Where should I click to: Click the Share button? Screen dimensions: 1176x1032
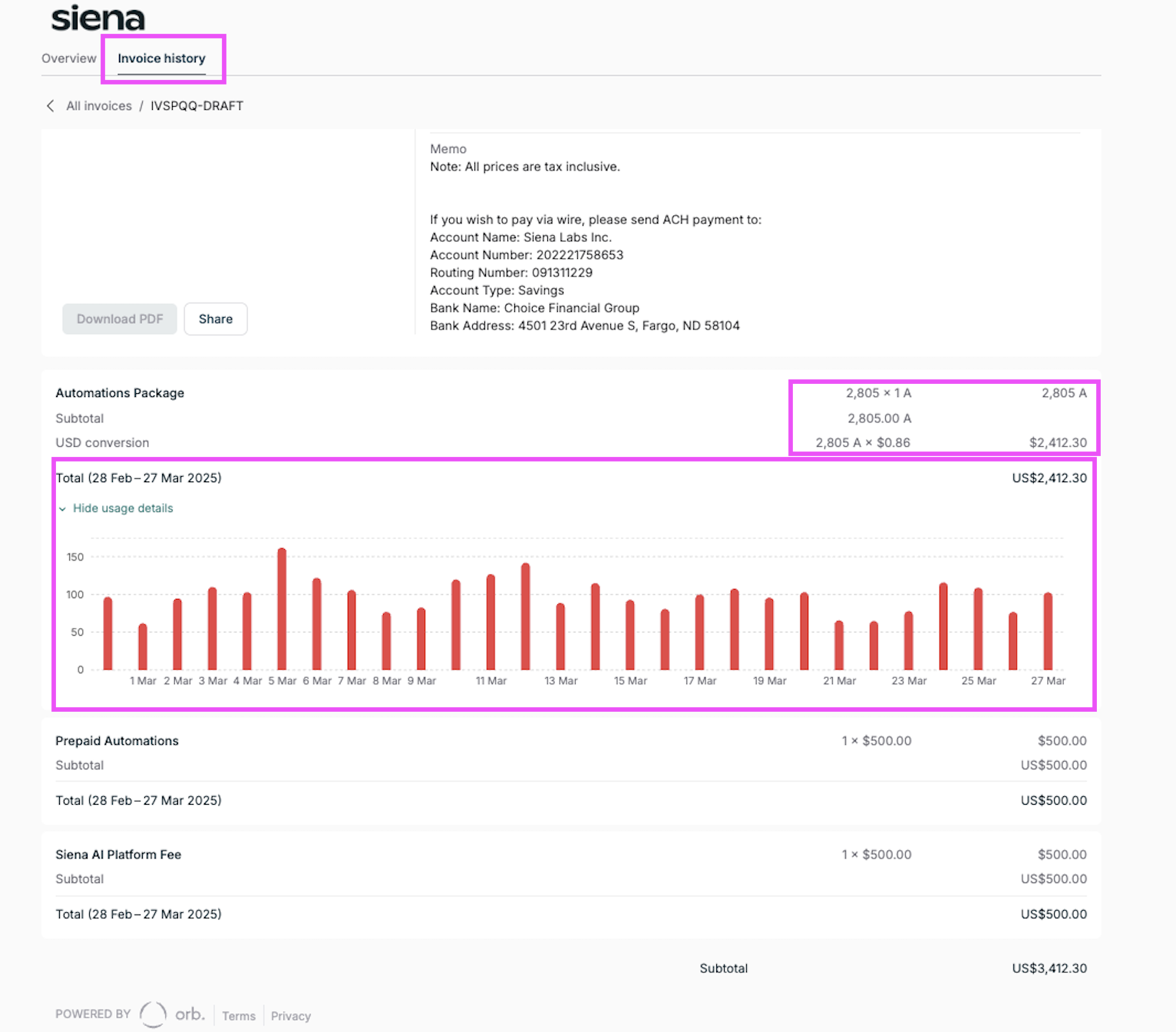pos(216,319)
